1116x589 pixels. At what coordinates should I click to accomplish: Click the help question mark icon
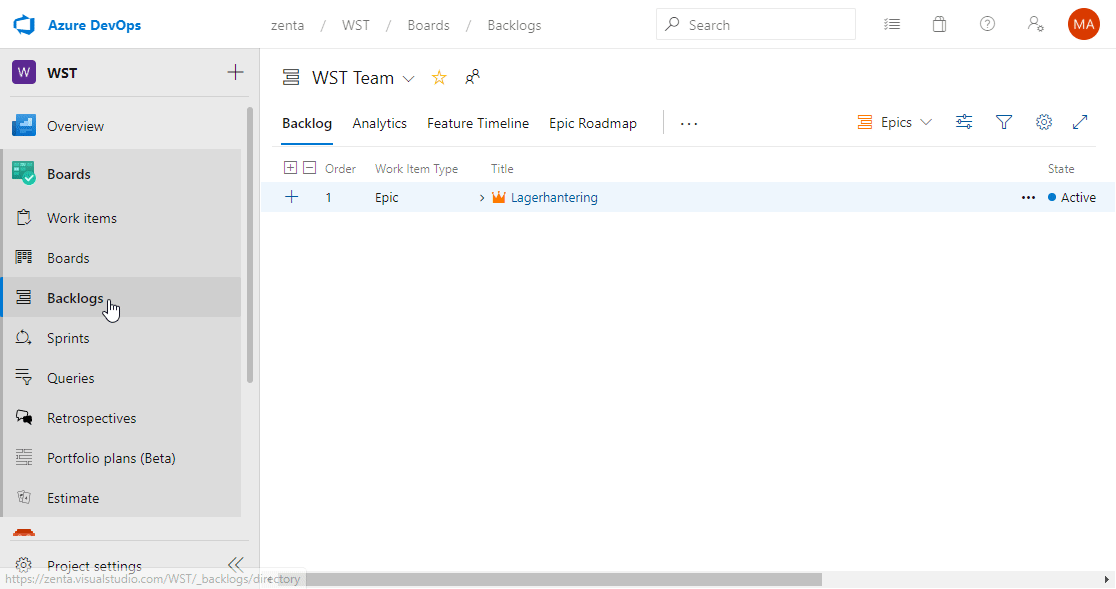pos(987,24)
